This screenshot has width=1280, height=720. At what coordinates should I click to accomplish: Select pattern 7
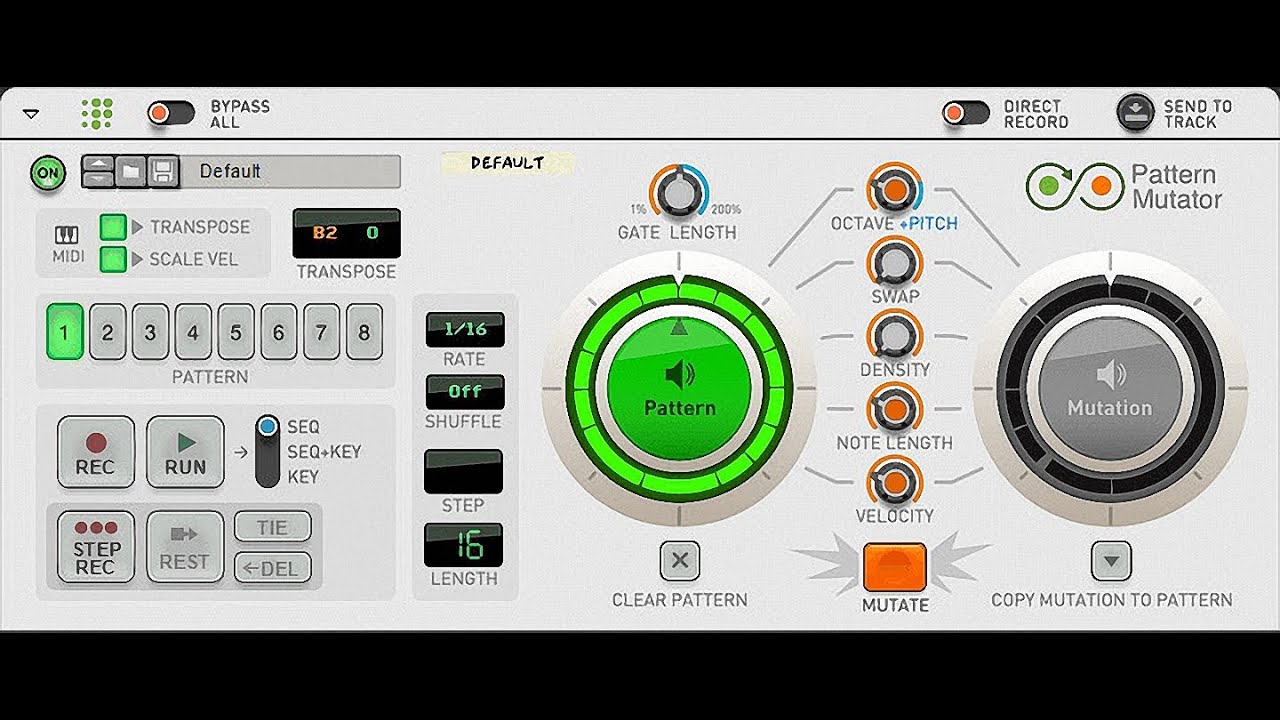click(x=321, y=332)
